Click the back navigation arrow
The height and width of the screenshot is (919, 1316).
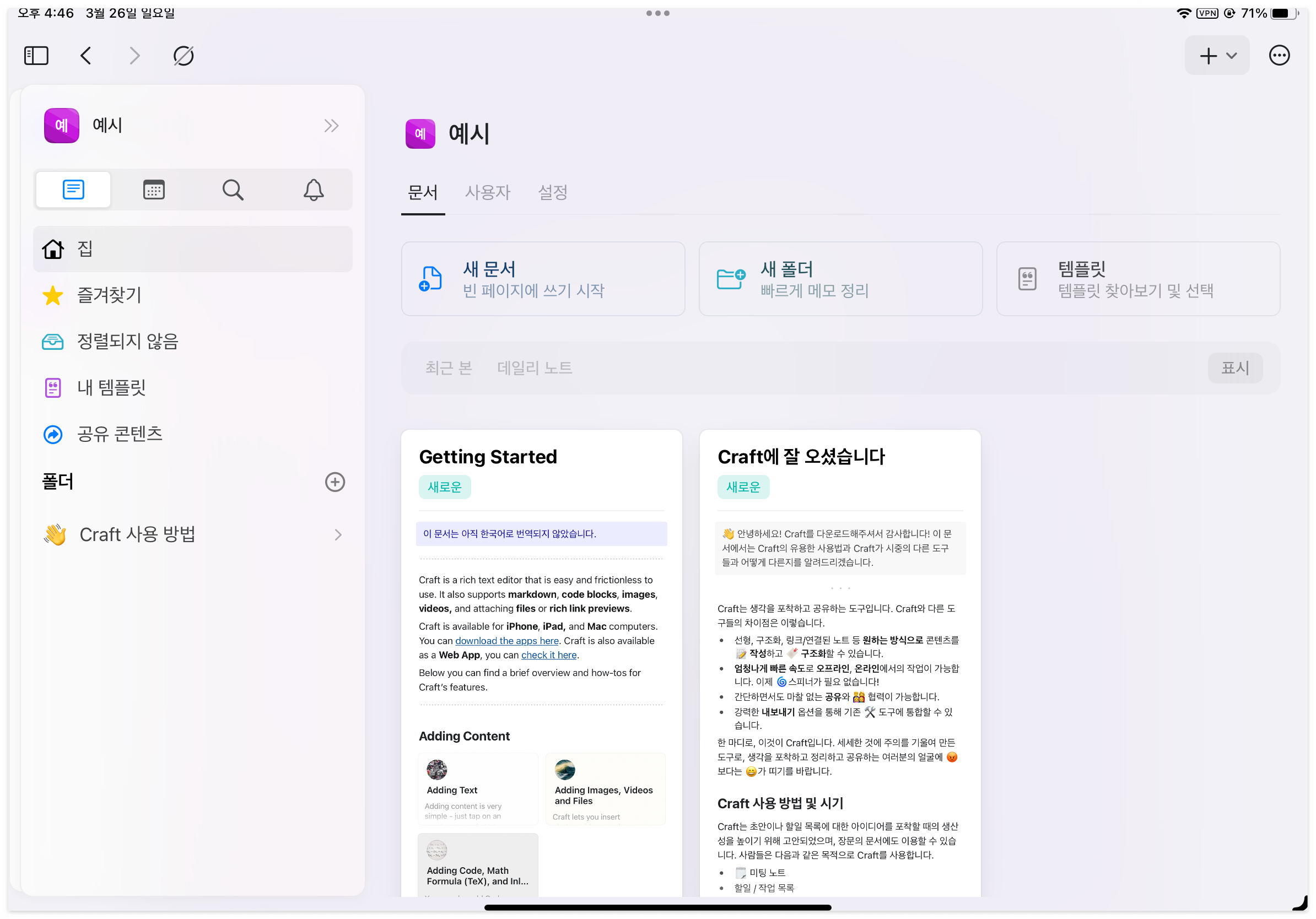coord(85,55)
